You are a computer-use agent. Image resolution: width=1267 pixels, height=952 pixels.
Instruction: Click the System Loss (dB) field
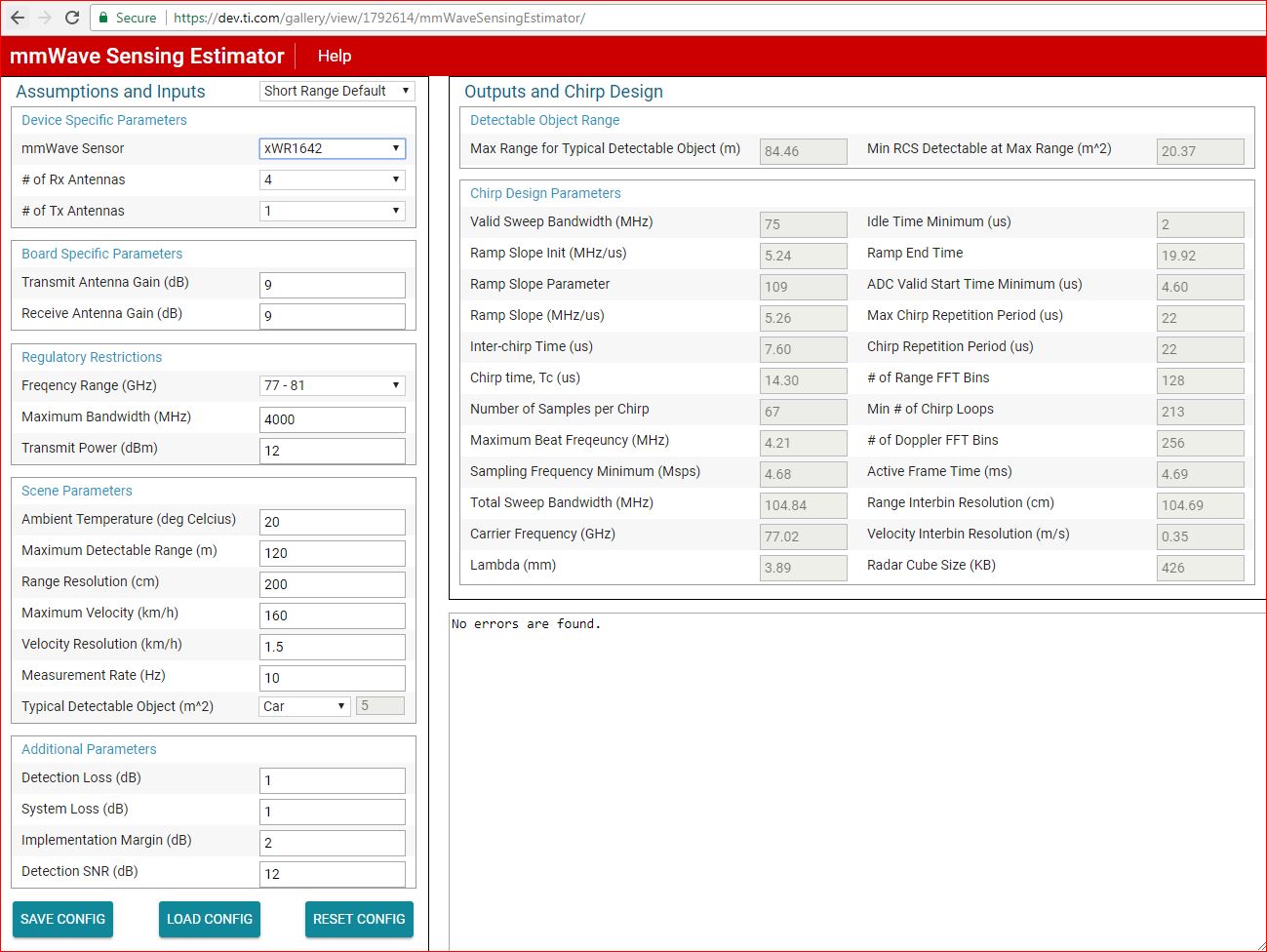[333, 812]
